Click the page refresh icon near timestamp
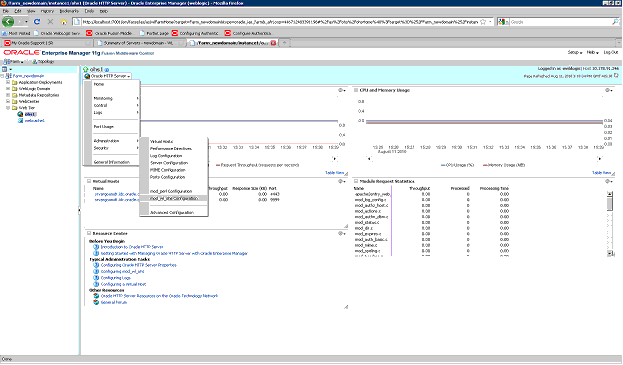623x365 pixels. 616,75
